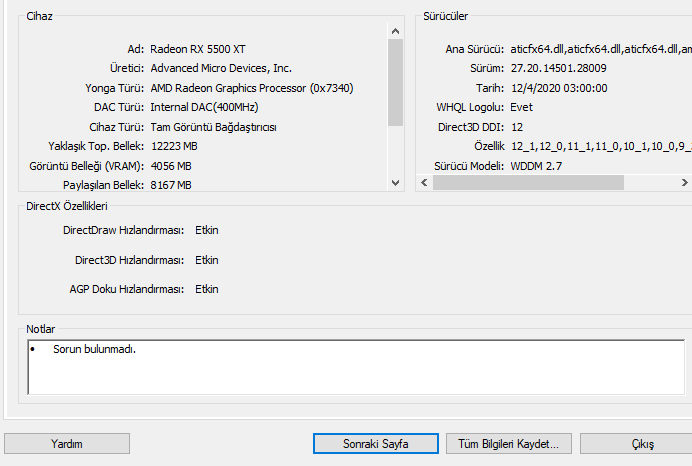Click the 'DirectX Özellikleri' group heading

click(67, 206)
